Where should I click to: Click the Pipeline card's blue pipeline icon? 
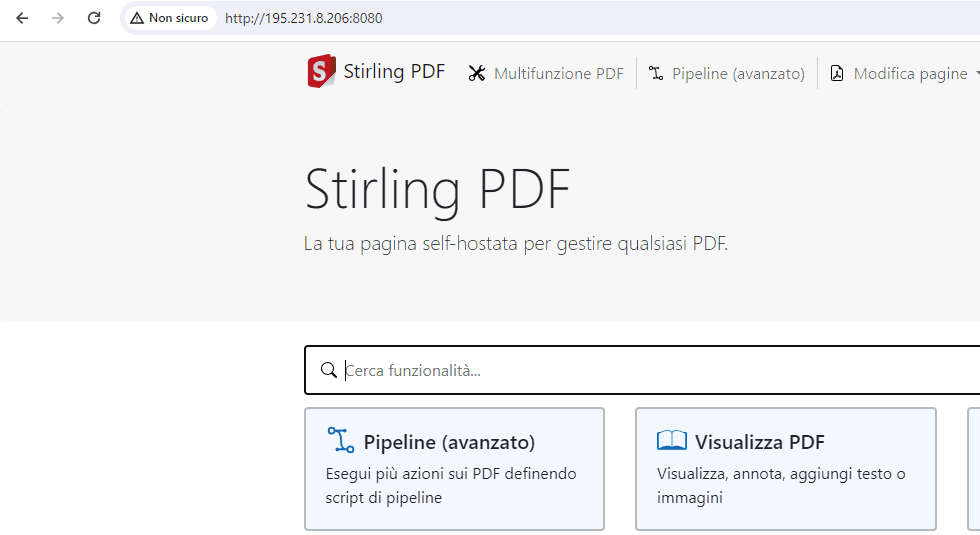(341, 440)
